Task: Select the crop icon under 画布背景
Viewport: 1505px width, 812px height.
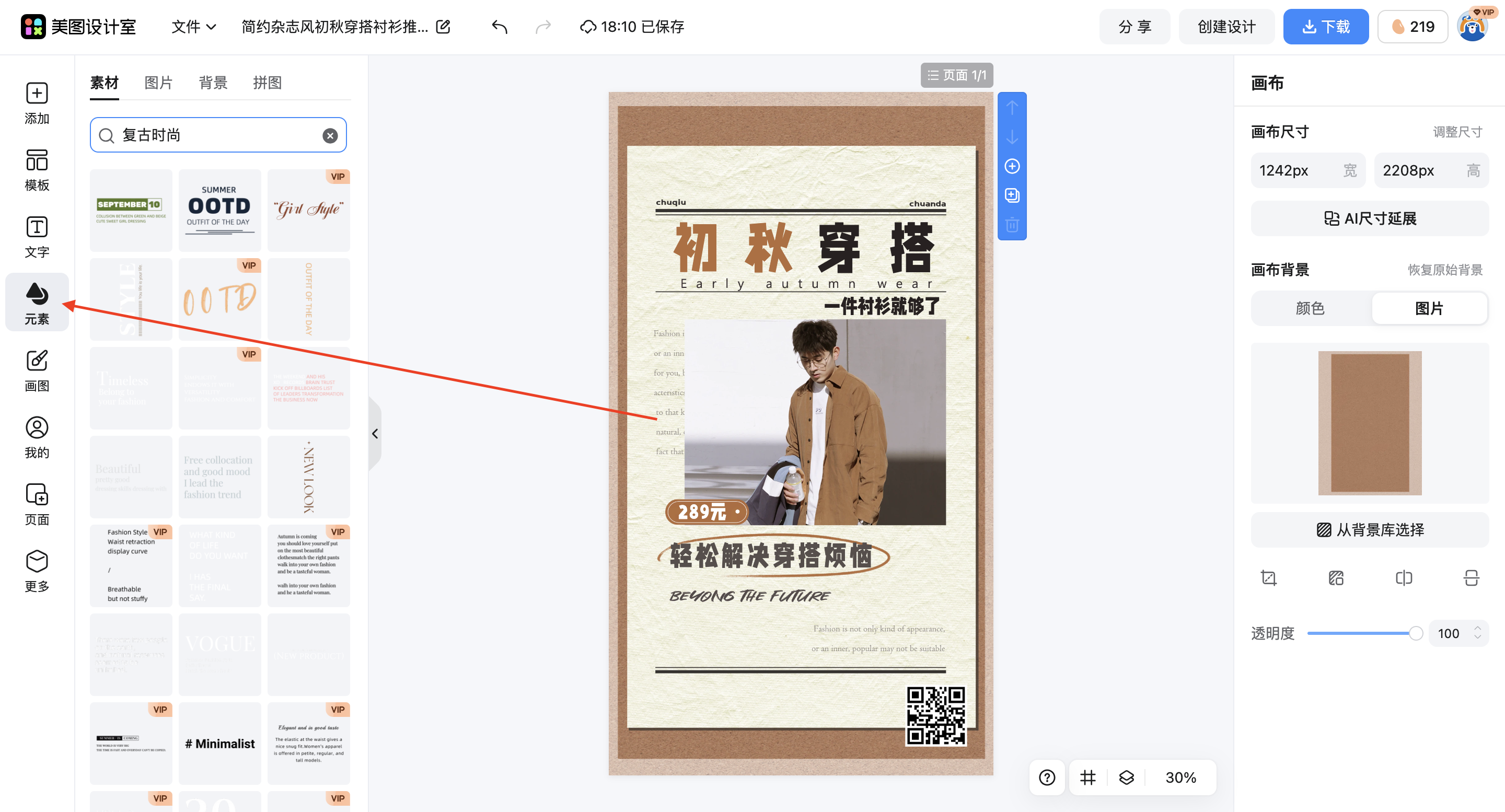Action: pyautogui.click(x=1269, y=578)
